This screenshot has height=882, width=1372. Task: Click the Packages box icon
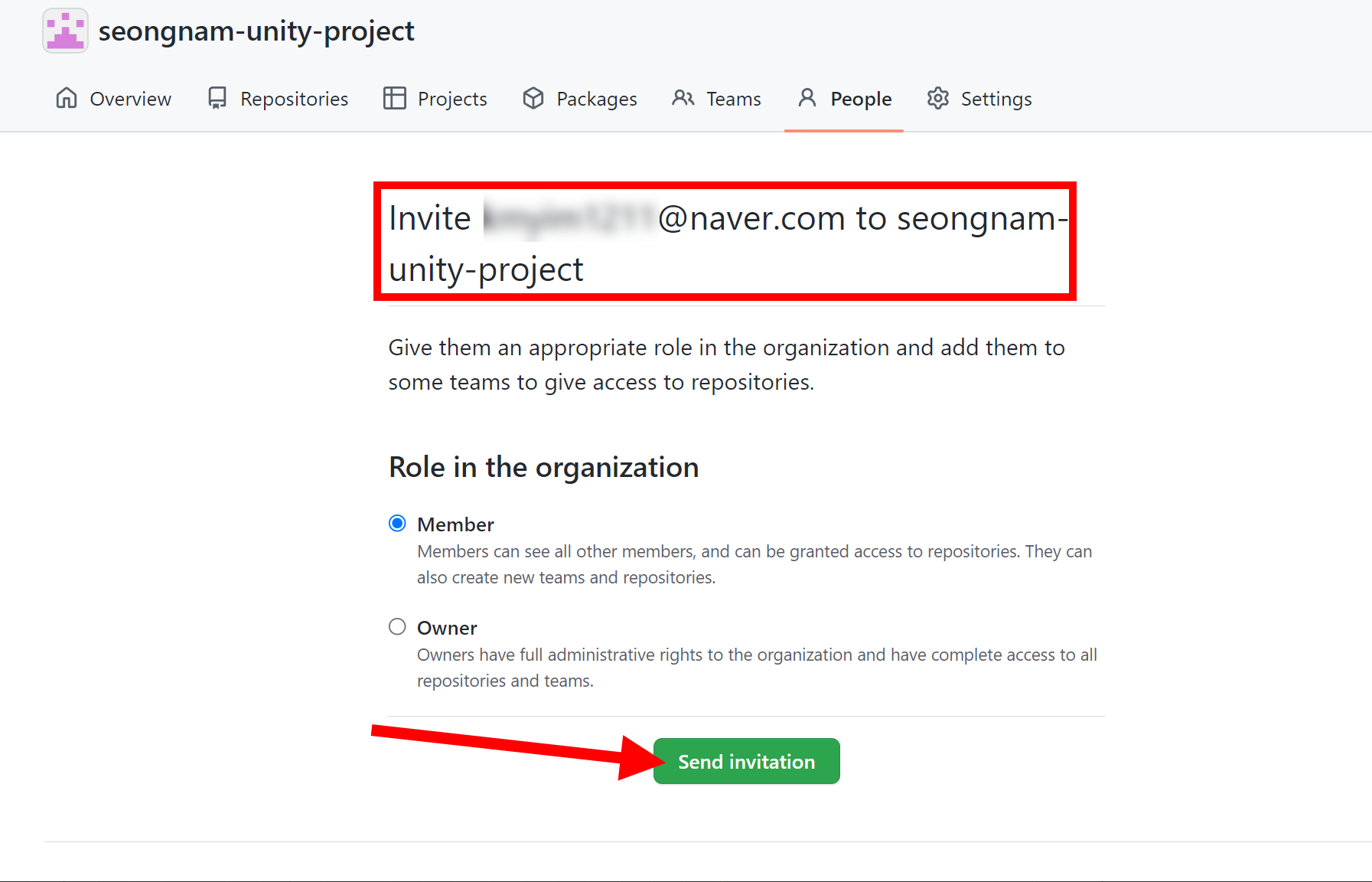pos(533,98)
